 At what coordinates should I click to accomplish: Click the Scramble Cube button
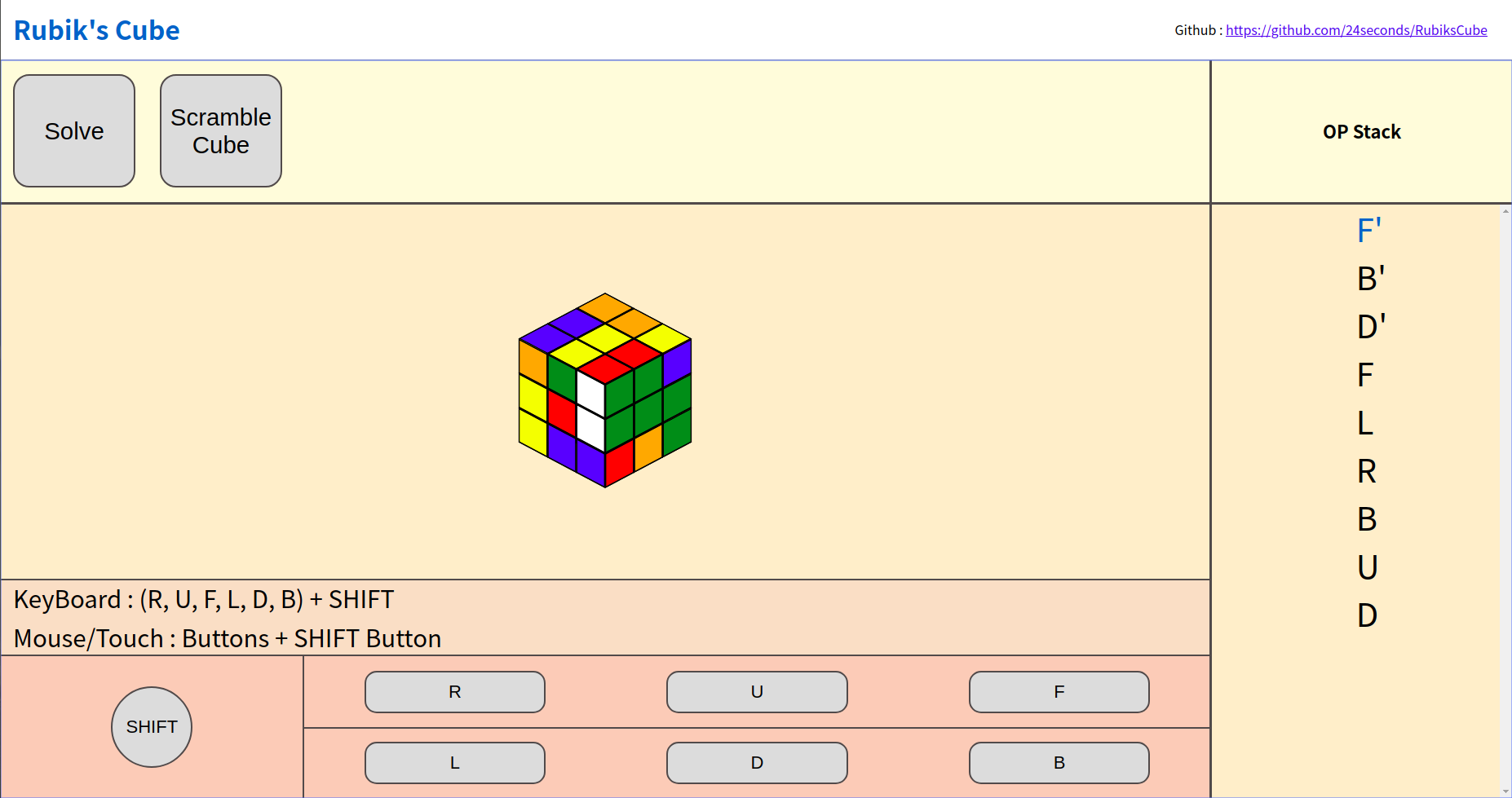tap(221, 131)
